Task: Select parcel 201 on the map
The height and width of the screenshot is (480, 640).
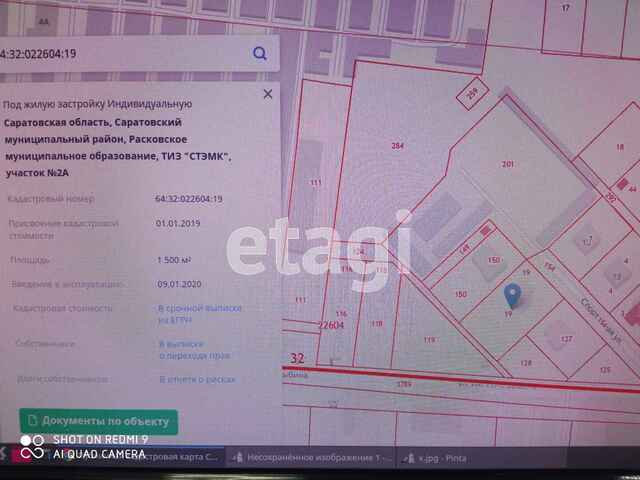Action: pos(507,164)
